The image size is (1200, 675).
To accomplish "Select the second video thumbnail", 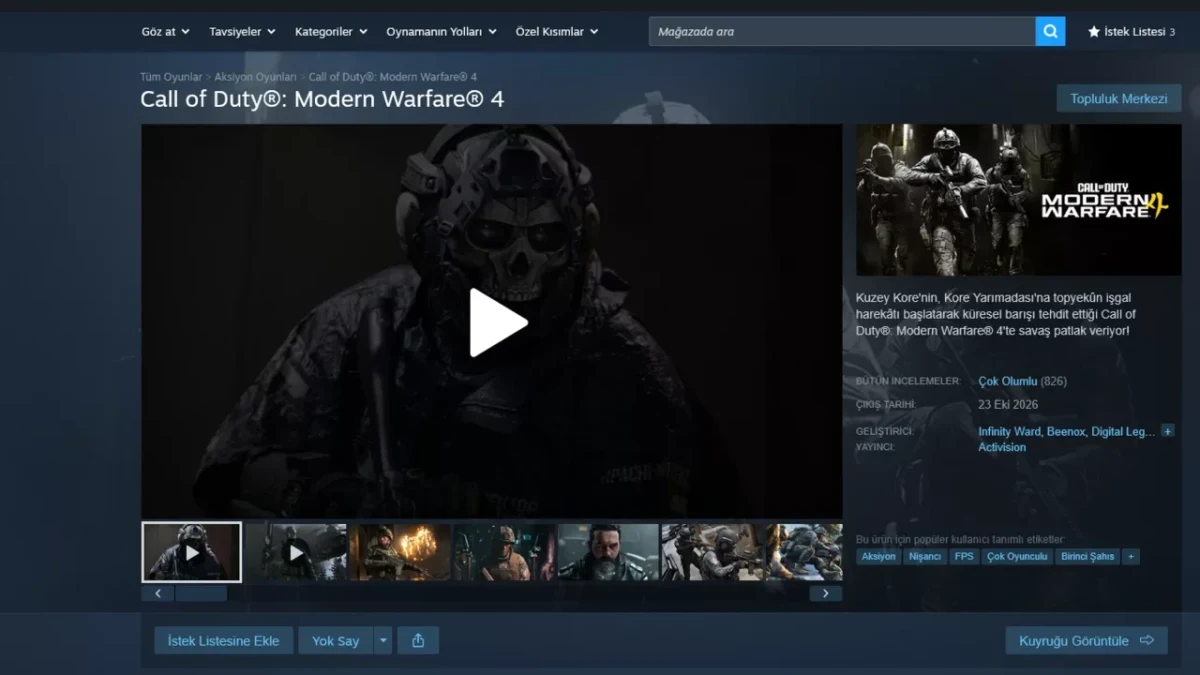I will click(296, 552).
